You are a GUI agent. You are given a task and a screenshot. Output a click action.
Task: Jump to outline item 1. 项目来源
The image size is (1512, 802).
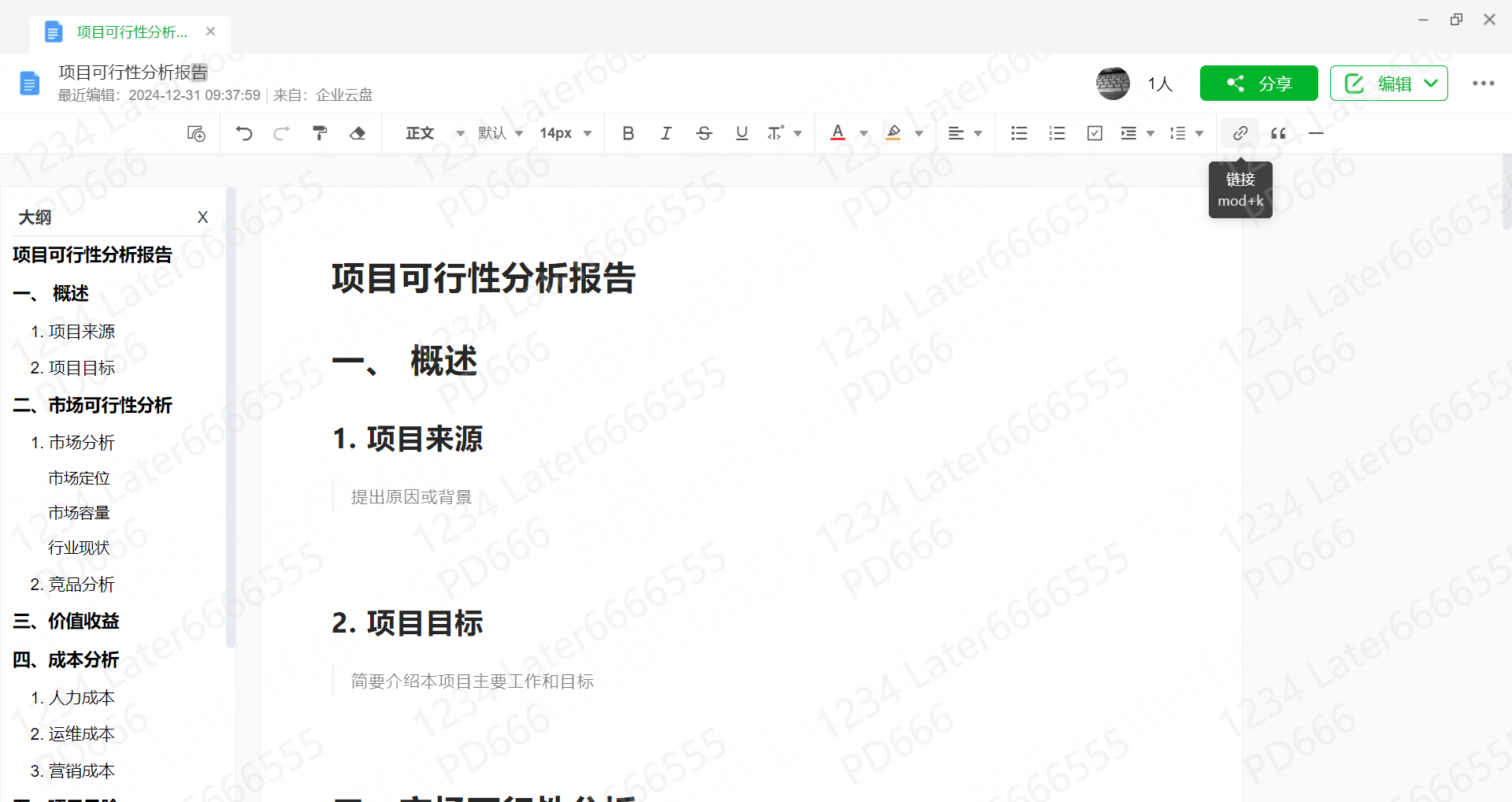[72, 332]
